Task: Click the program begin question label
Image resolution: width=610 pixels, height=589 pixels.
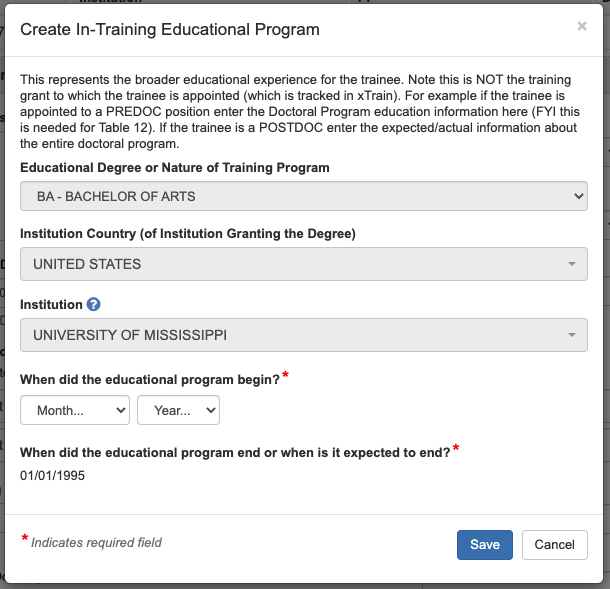Action: coord(150,380)
